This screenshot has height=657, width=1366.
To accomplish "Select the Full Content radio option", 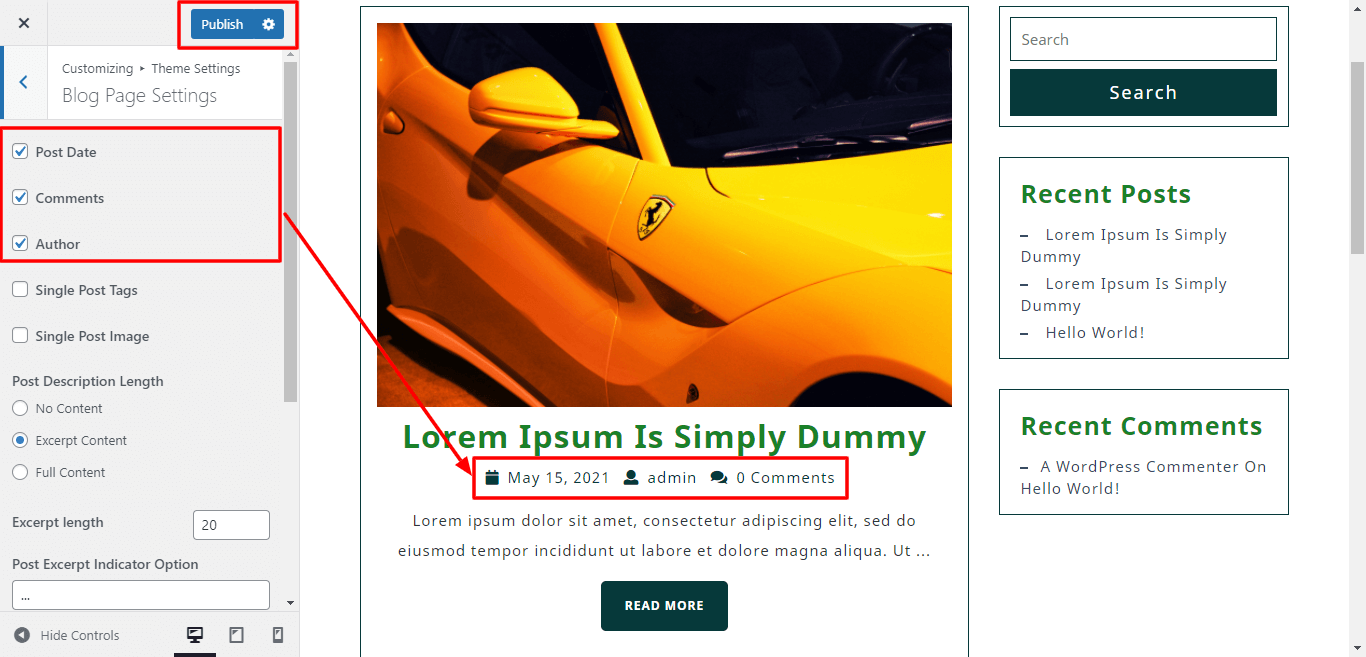I will pos(20,472).
